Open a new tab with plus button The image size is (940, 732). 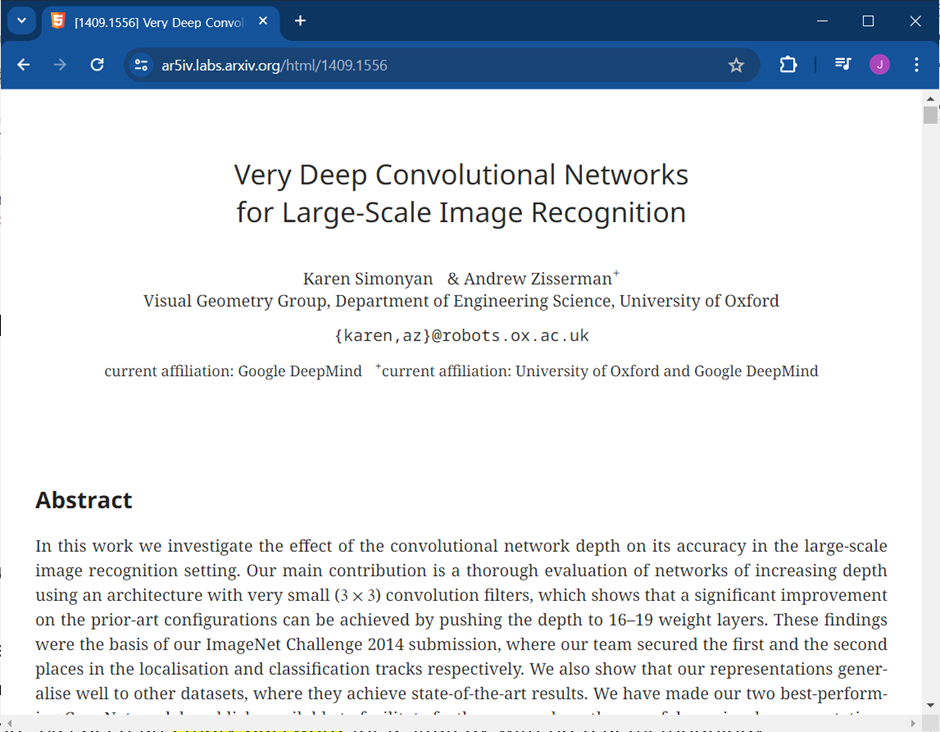(x=300, y=21)
